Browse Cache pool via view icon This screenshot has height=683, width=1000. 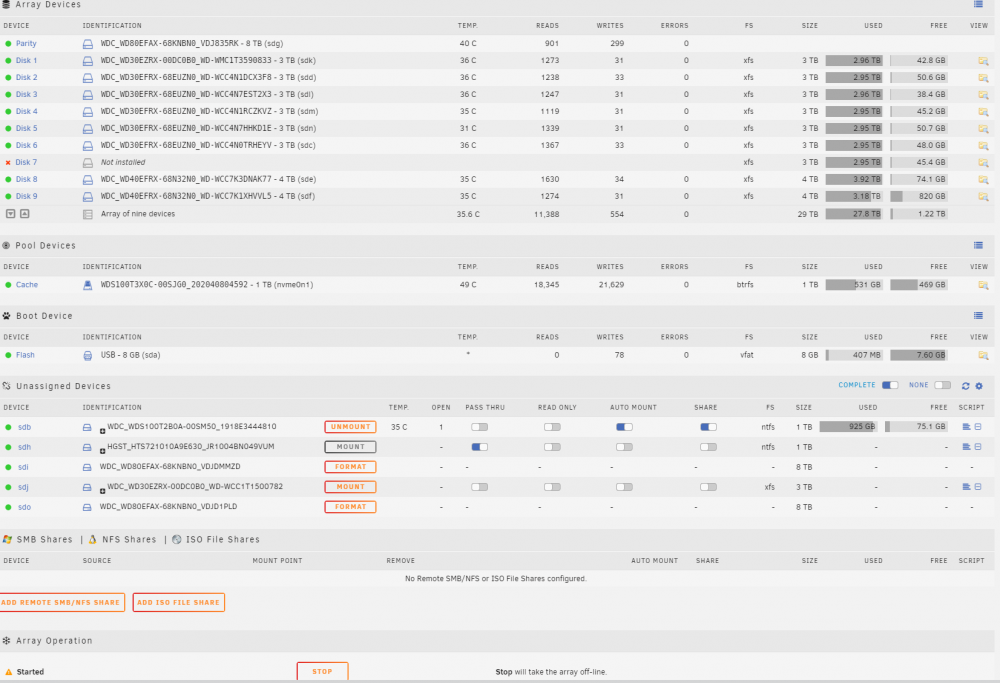(x=983, y=286)
